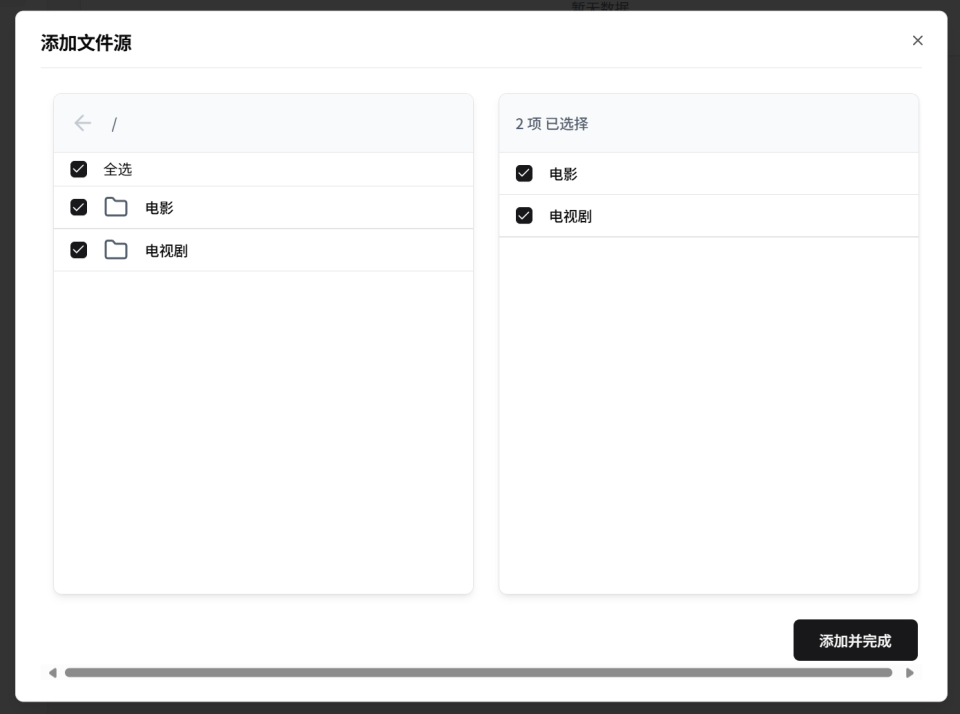960x714 pixels.
Task: Click the horizontal scrollbar thumb
Action: pyautogui.click(x=478, y=673)
